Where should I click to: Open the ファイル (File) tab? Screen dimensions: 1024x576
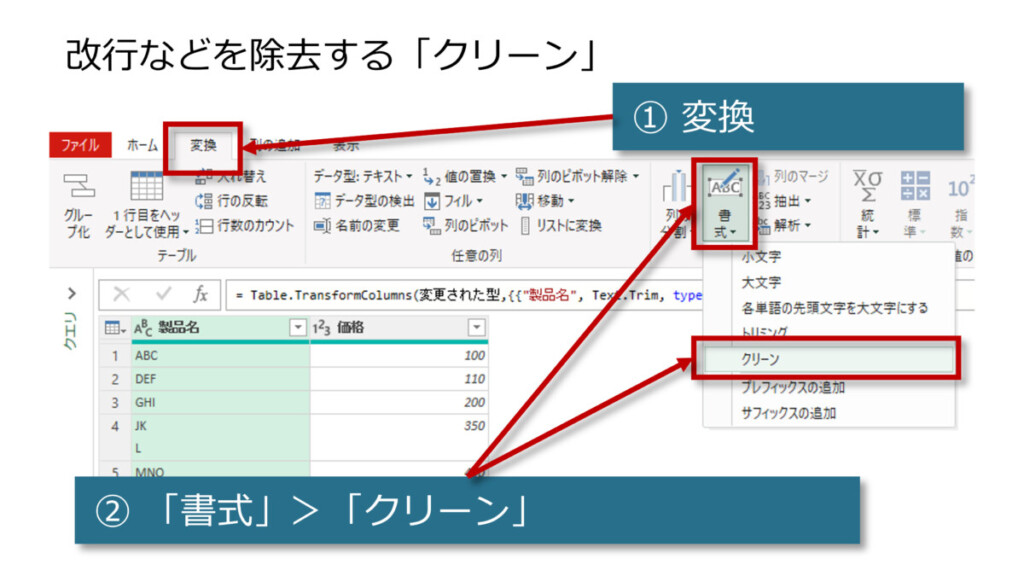click(x=80, y=146)
